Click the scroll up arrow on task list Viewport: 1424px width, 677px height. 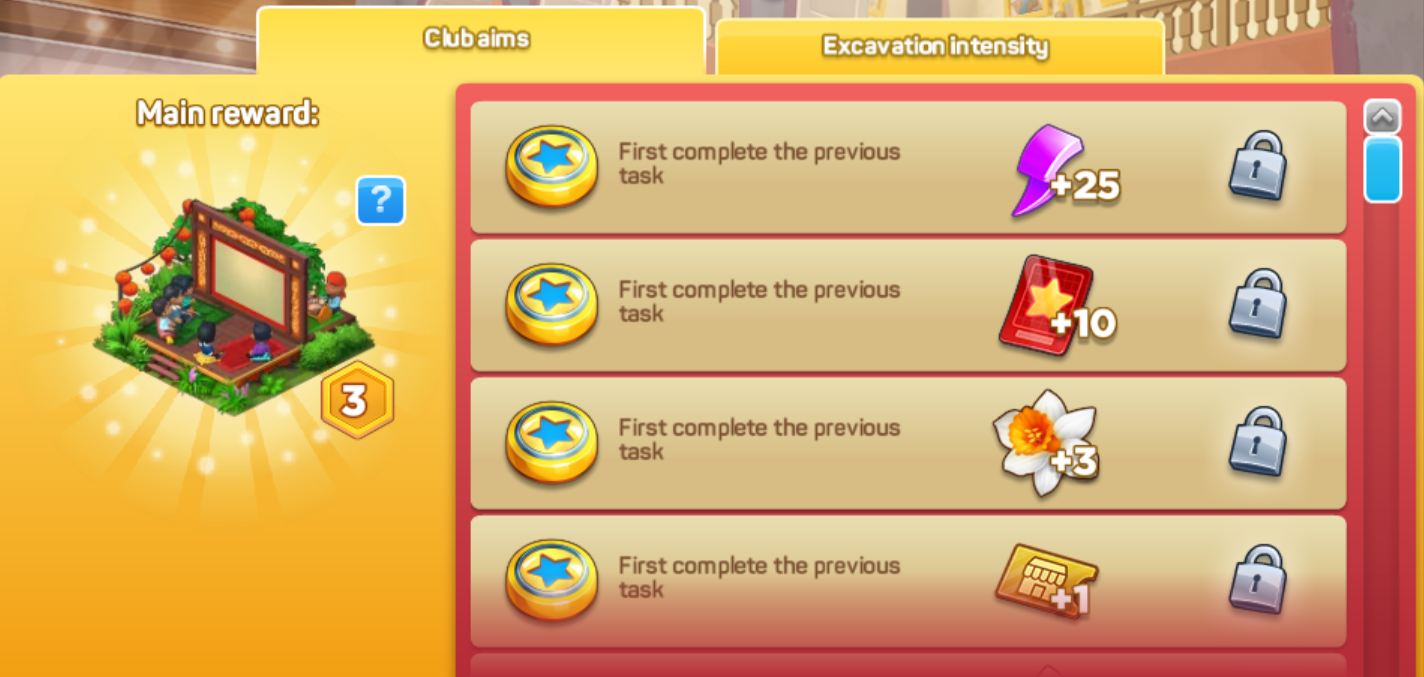click(x=1382, y=117)
